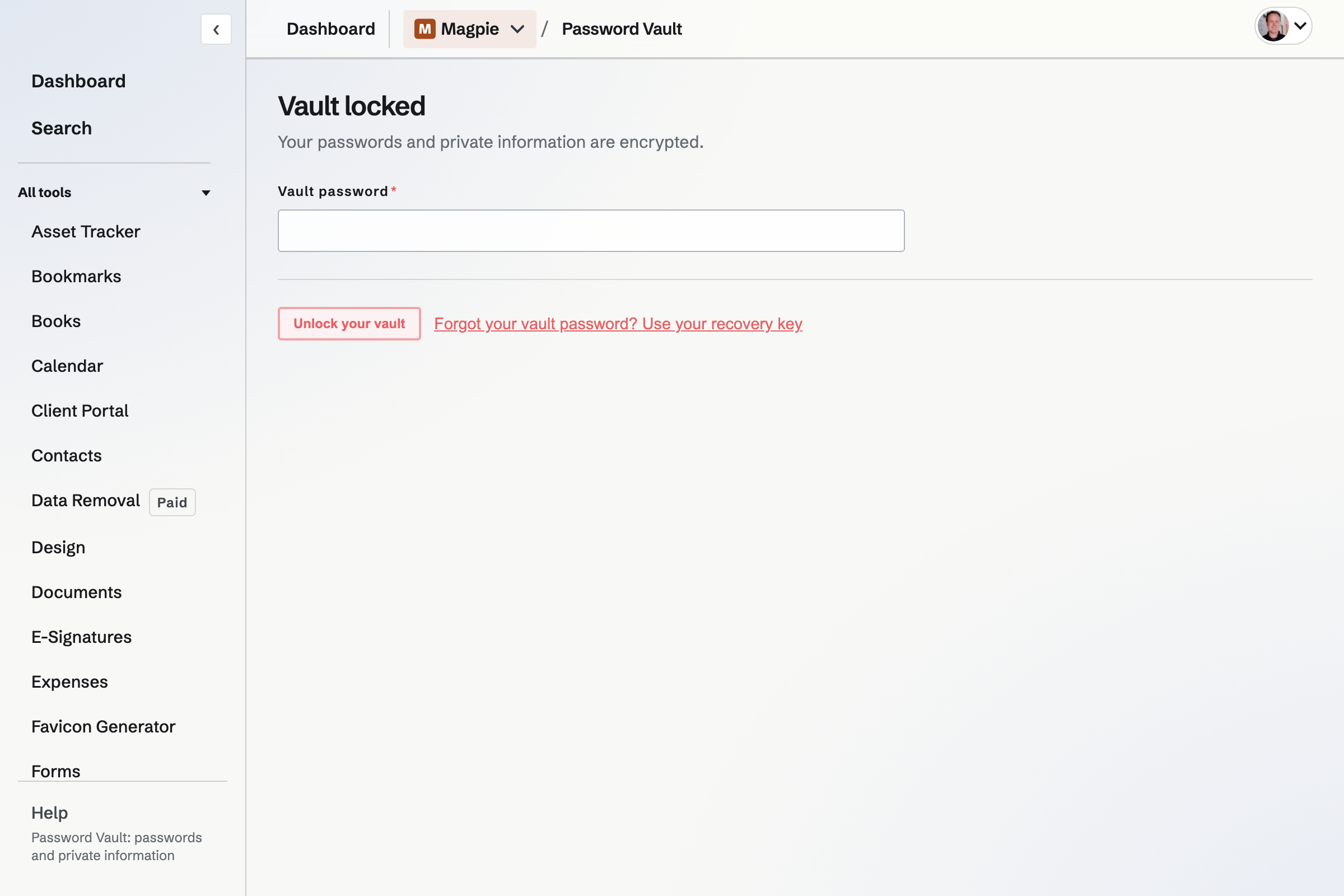The width and height of the screenshot is (1344, 896).
Task: Open the Magpie workspace switcher dropdown
Action: [469, 29]
